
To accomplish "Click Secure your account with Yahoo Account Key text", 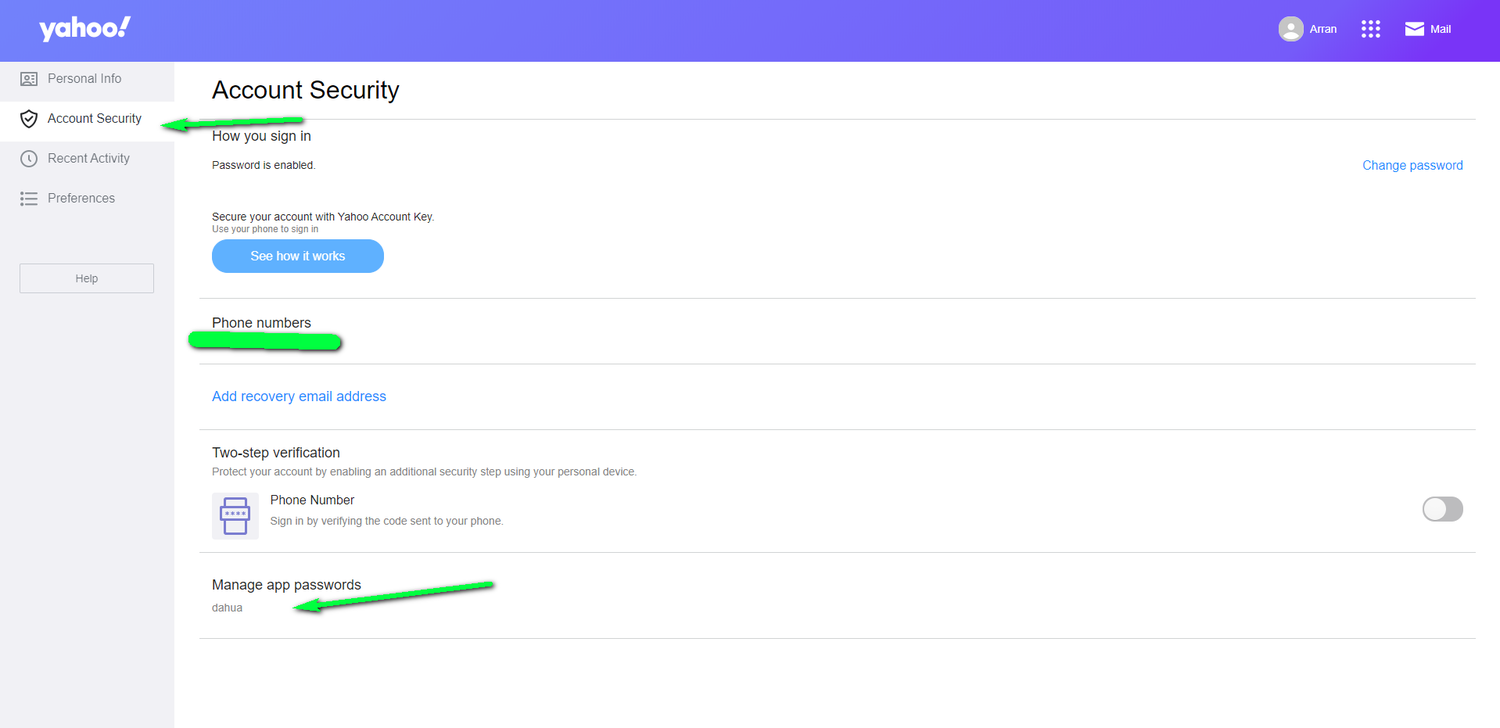I will pos(323,216).
